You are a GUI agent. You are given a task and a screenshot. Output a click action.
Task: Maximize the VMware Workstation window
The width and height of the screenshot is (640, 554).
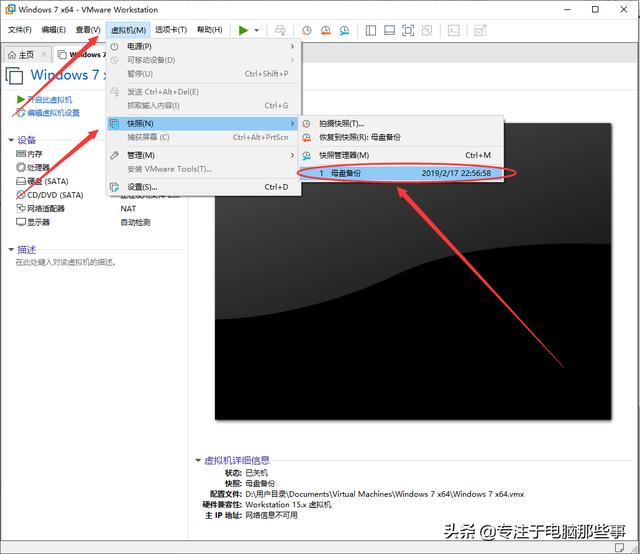click(595, 9)
